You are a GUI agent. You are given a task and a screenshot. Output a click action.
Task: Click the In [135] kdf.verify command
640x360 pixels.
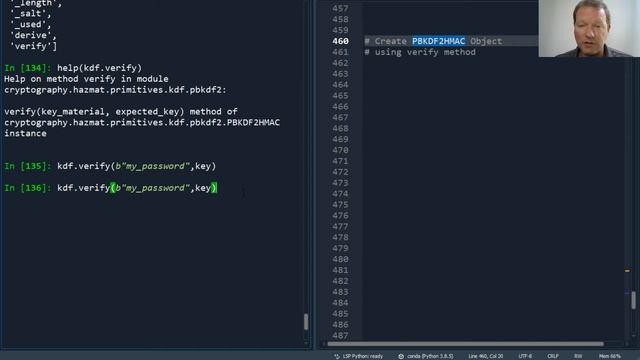click(136, 166)
